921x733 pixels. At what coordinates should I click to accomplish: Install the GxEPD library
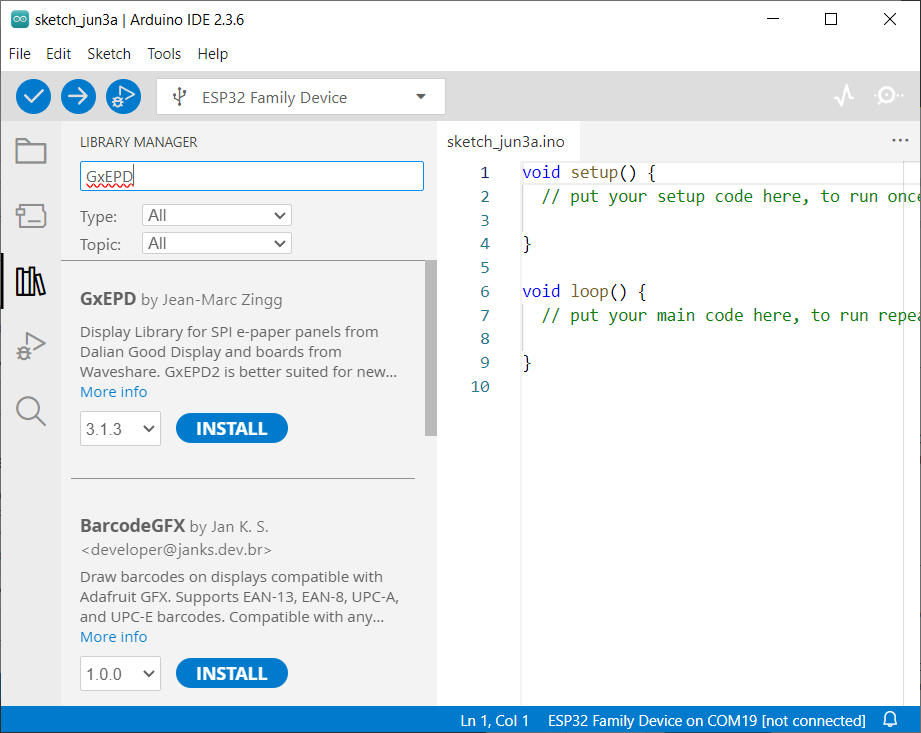[x=232, y=429]
